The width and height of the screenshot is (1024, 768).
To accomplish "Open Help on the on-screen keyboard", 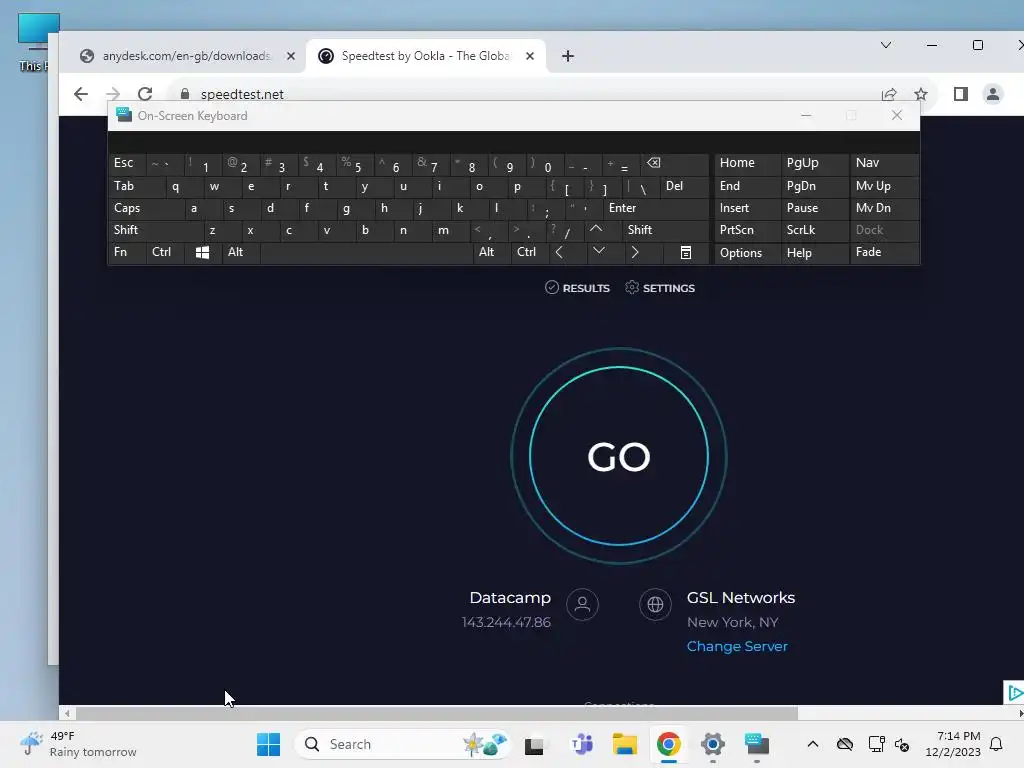I will pos(814,253).
